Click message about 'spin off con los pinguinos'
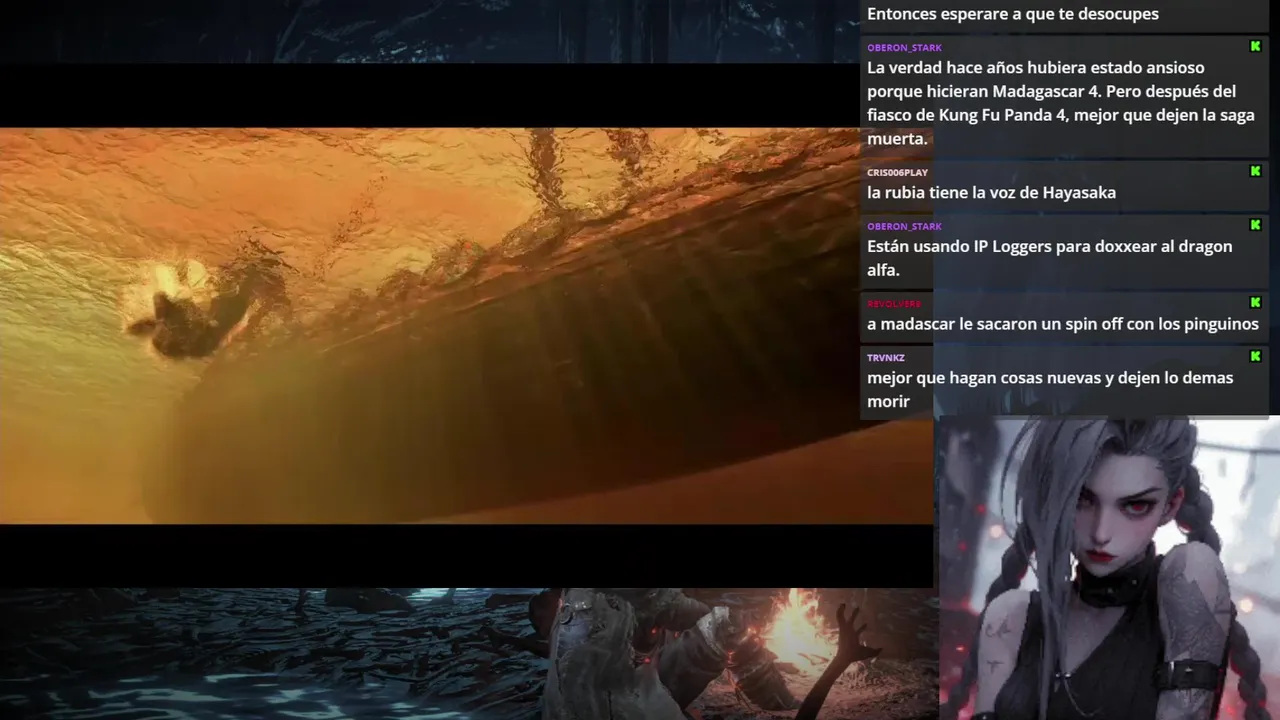The height and width of the screenshot is (720, 1280). click(1063, 324)
